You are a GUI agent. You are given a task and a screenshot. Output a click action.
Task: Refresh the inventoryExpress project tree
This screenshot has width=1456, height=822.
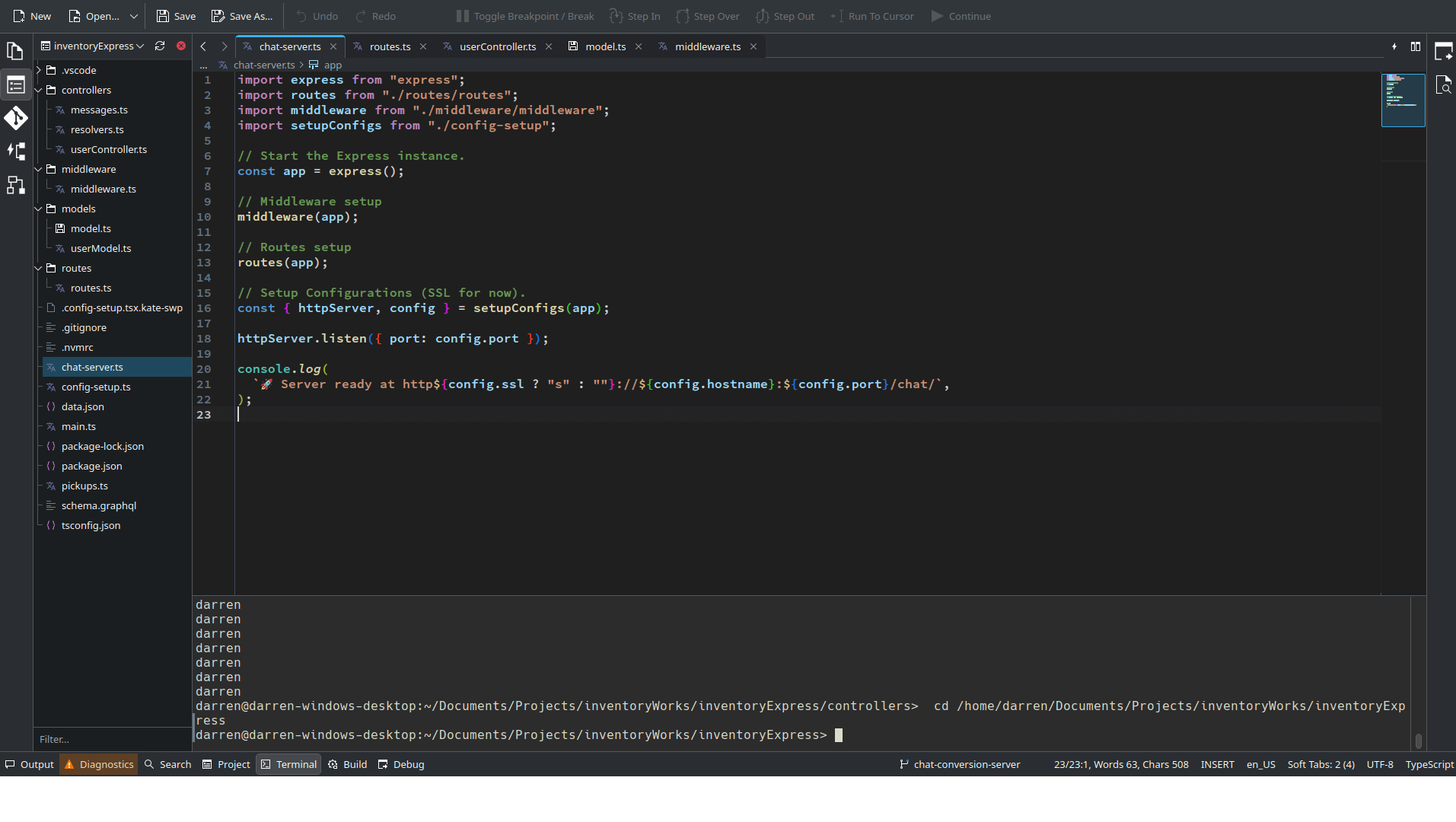click(x=160, y=46)
